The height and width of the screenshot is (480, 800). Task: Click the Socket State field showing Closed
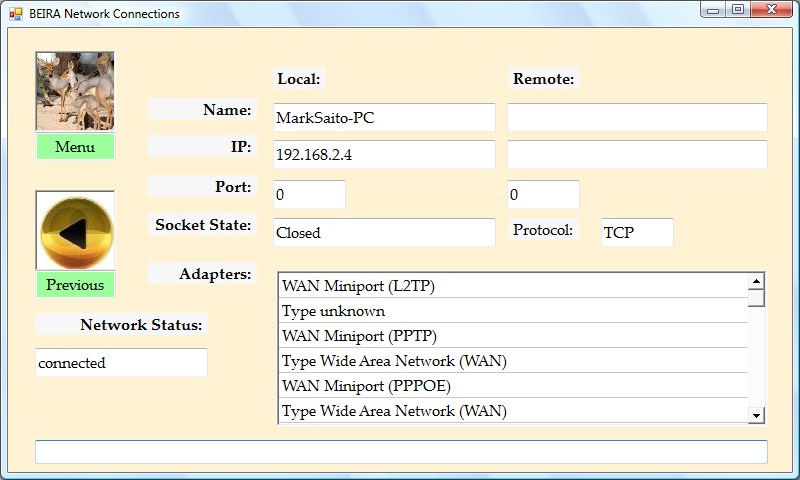(x=384, y=232)
